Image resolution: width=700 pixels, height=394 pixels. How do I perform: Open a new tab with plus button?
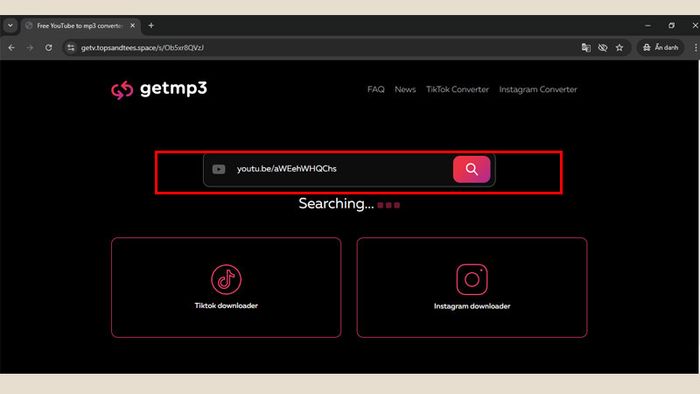tap(151, 25)
